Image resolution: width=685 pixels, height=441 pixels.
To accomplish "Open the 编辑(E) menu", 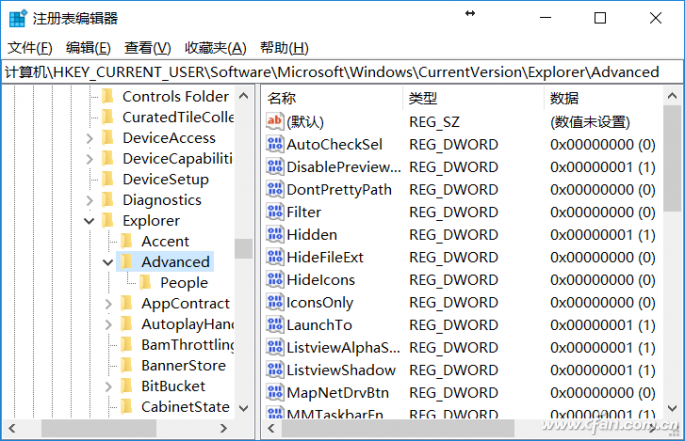I will [x=88, y=48].
